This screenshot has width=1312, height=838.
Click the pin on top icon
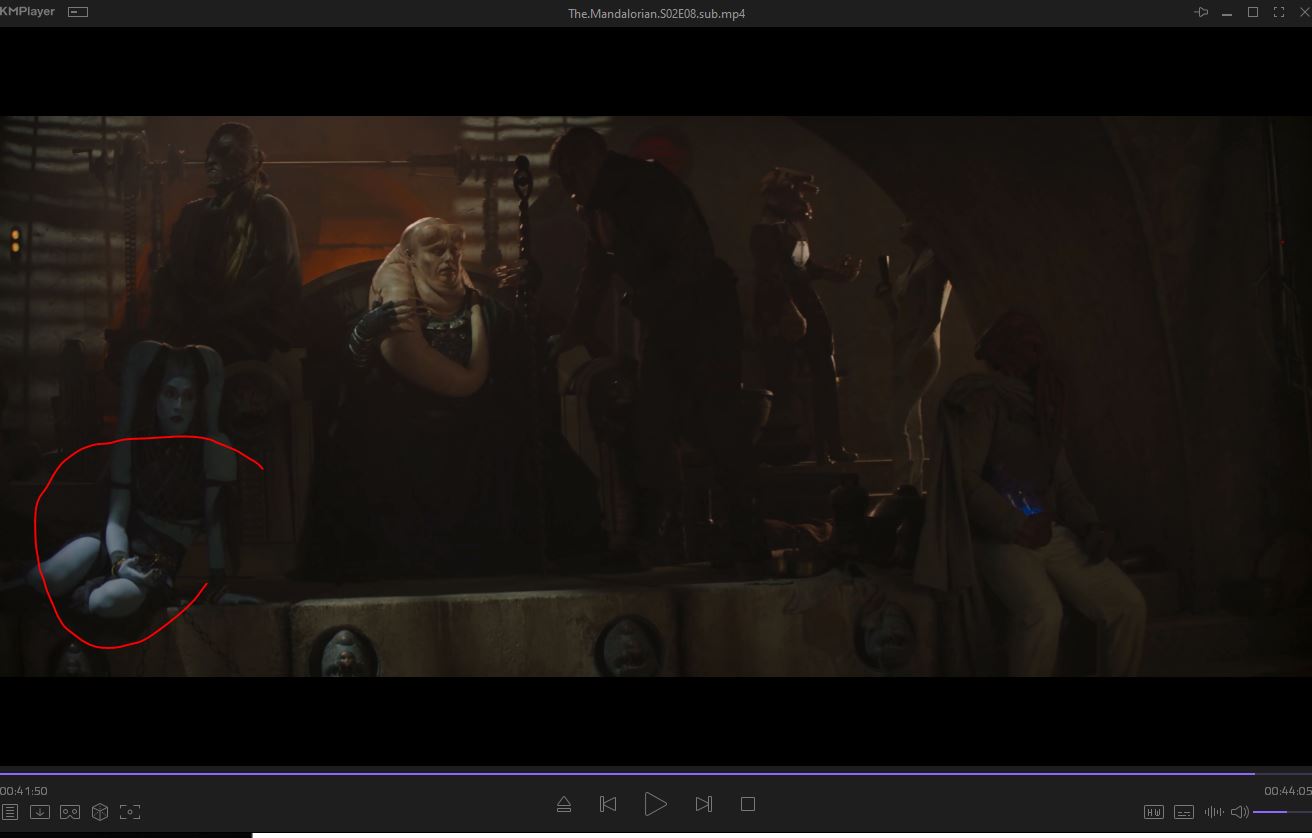click(1201, 13)
